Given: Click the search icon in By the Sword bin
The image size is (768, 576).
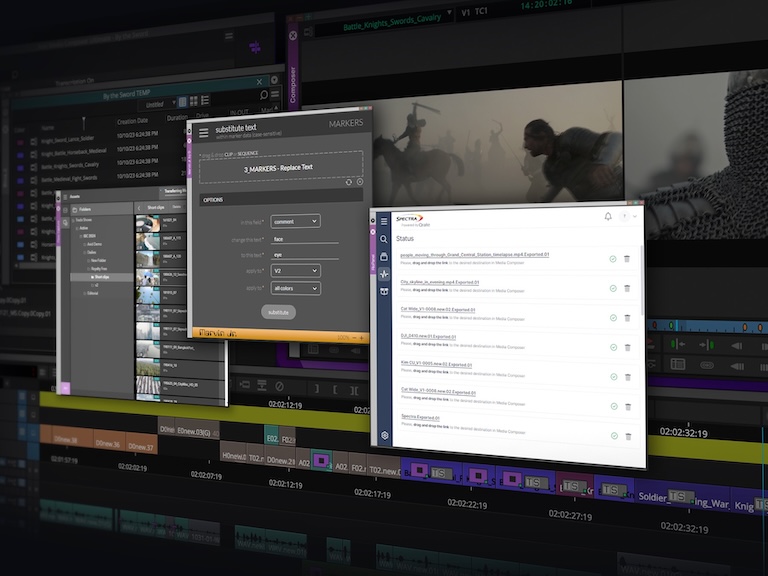Looking at the screenshot, I should pos(264,95).
